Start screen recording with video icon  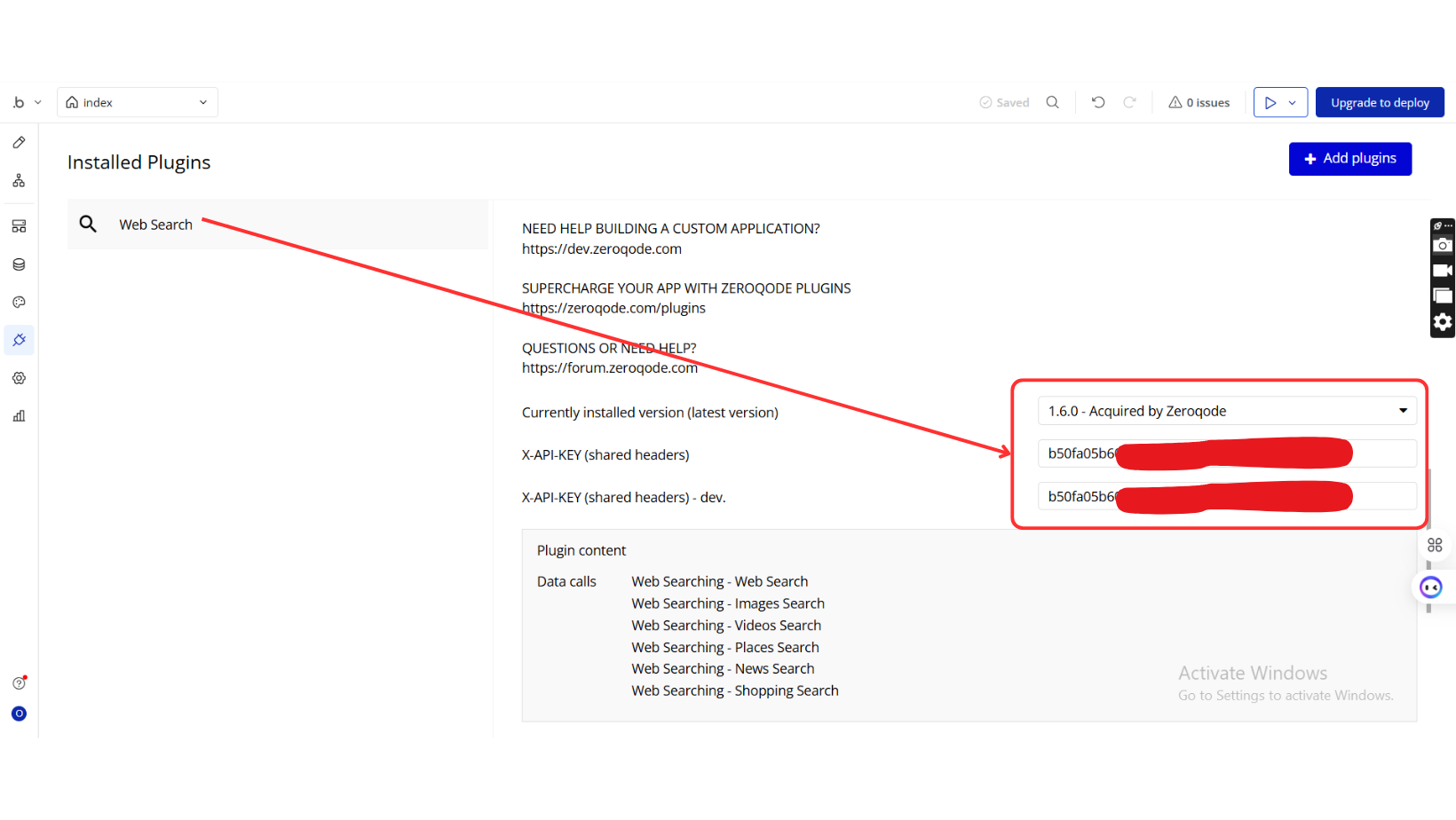1443,271
